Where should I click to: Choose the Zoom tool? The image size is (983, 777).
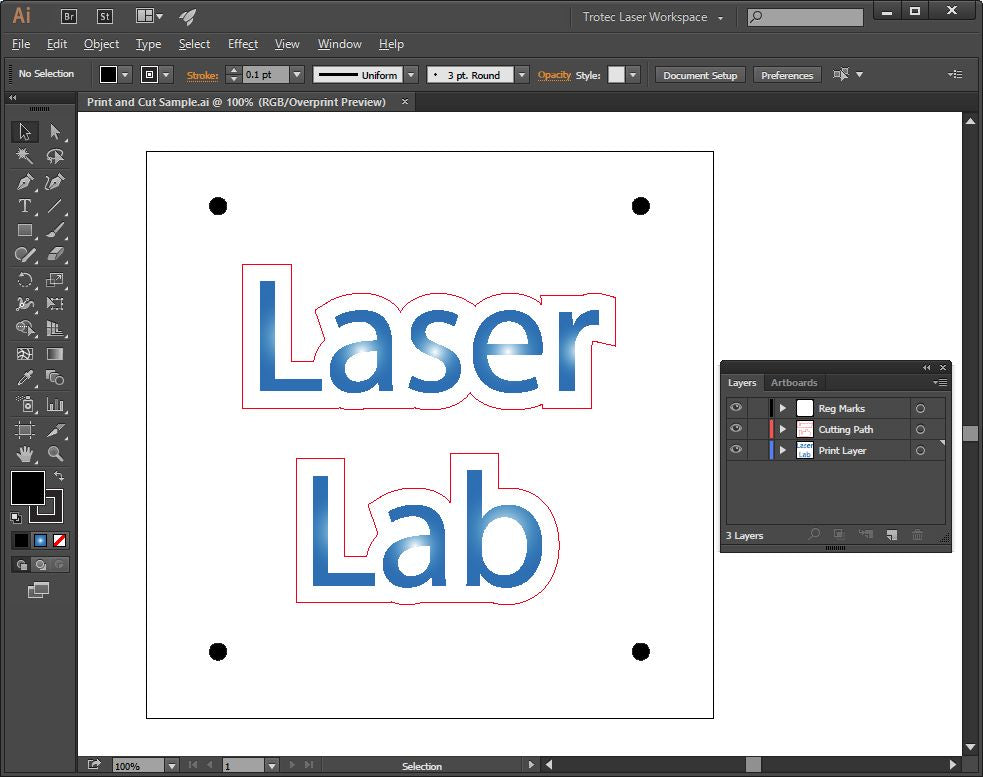point(55,454)
